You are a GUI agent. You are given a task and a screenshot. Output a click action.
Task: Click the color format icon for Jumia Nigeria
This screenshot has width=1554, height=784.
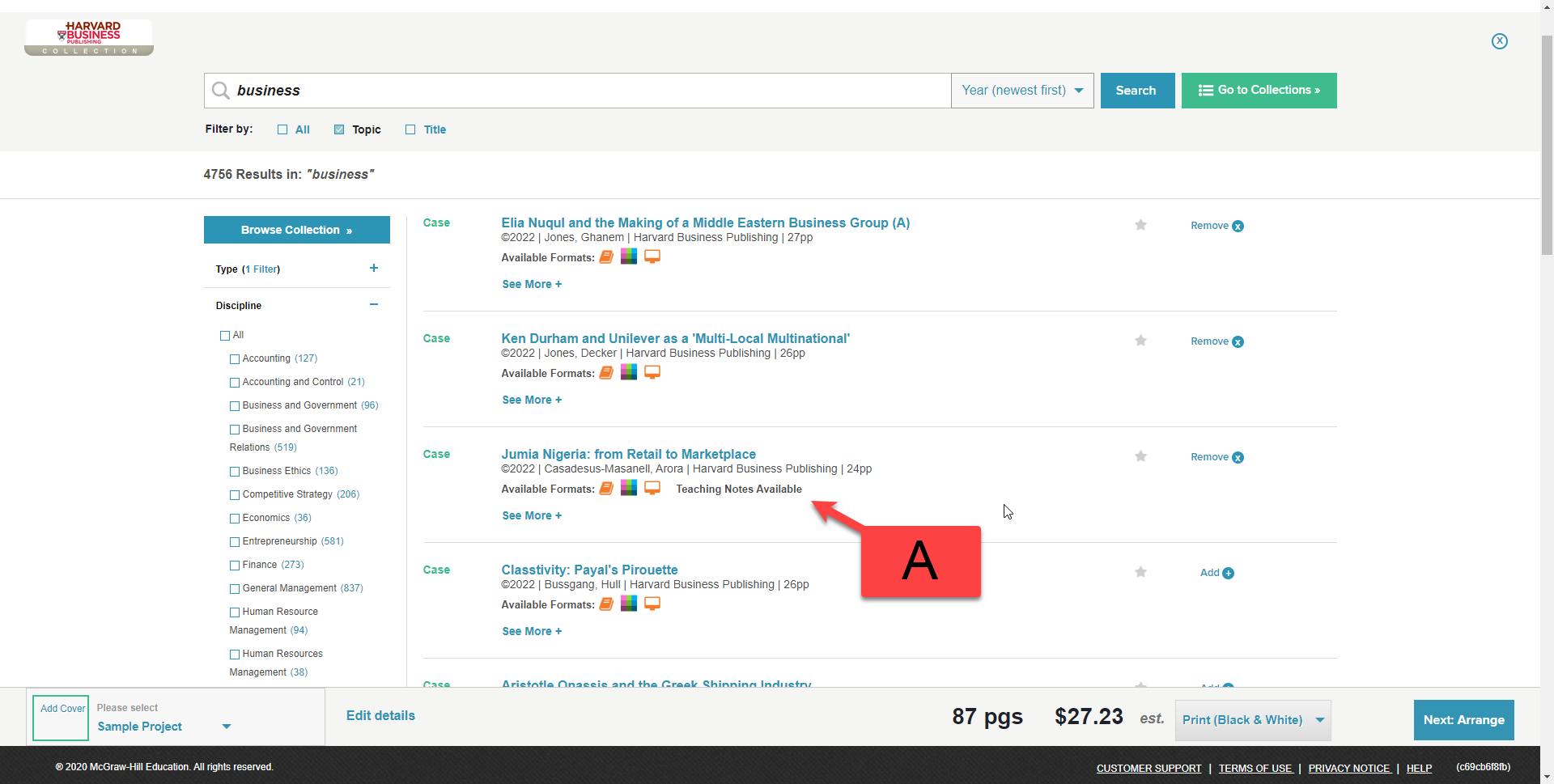click(x=629, y=488)
